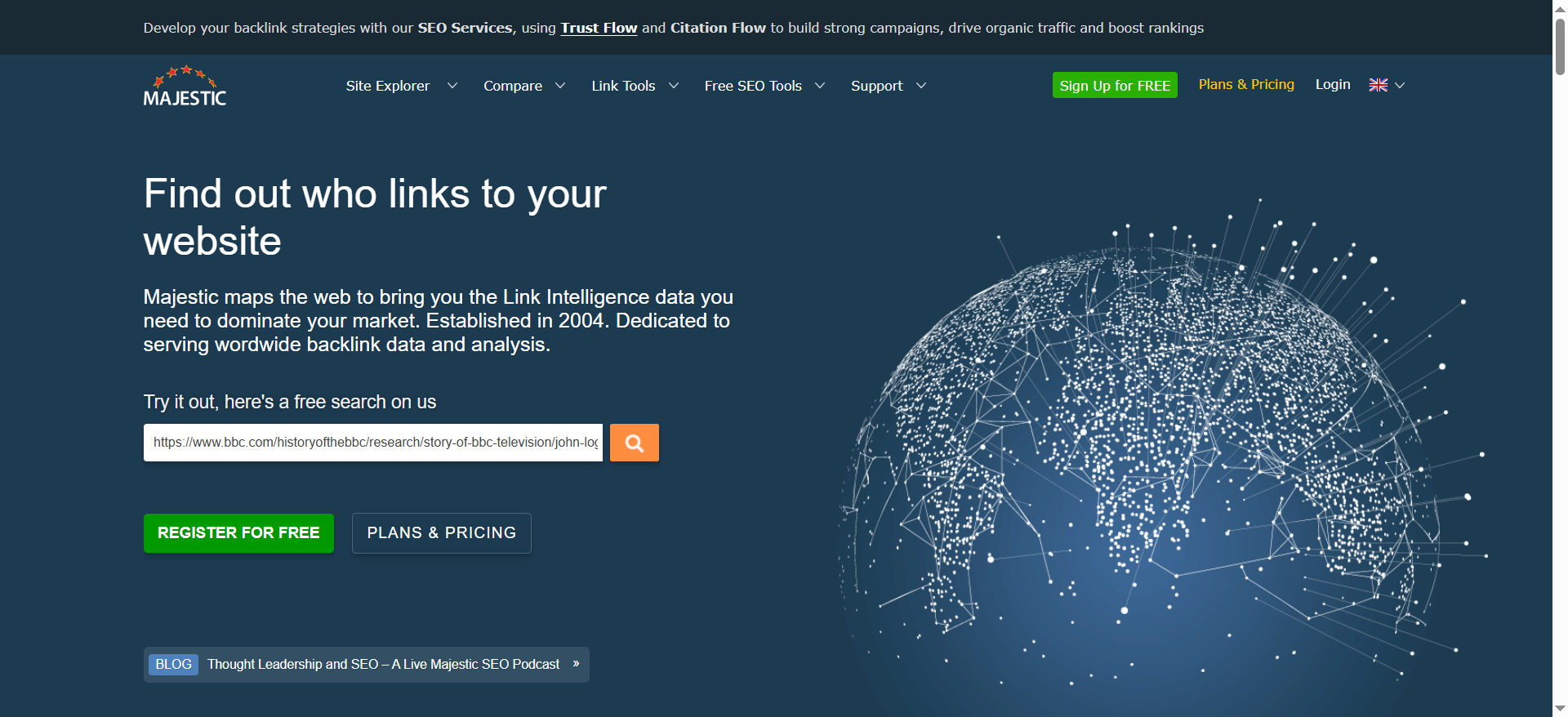
Task: Click the SEO Services text in banner
Action: [x=465, y=28]
